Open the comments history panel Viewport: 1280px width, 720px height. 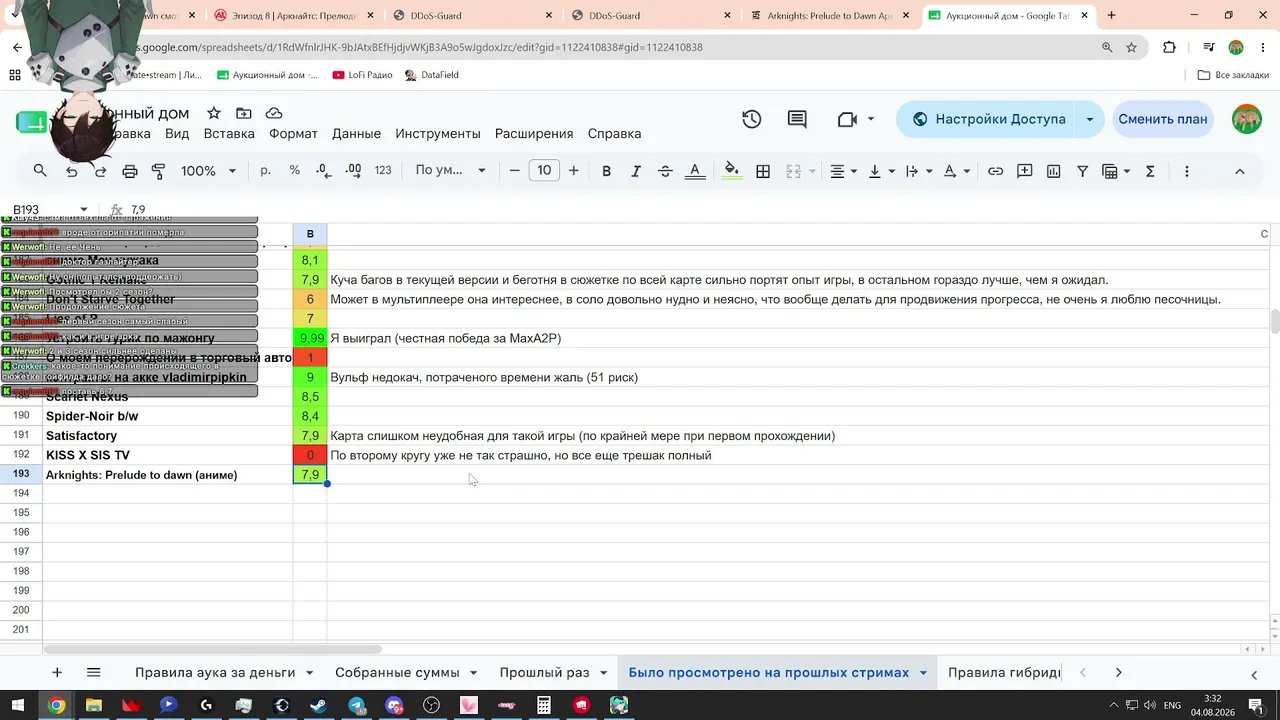click(x=797, y=119)
